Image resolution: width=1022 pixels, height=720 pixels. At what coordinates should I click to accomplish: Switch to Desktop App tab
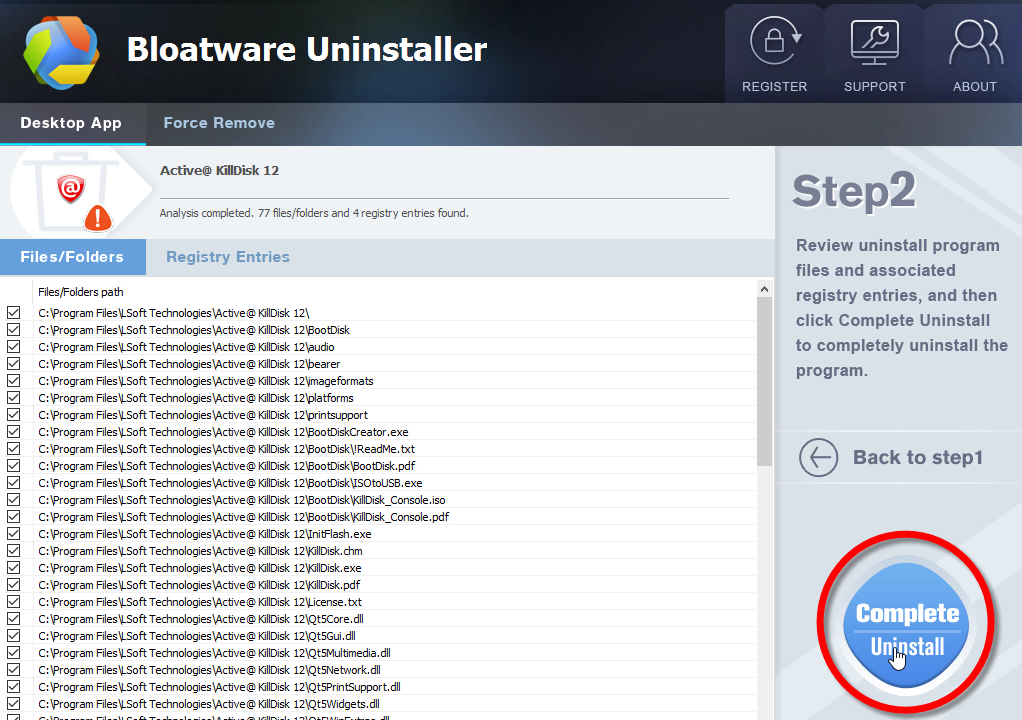coord(71,123)
